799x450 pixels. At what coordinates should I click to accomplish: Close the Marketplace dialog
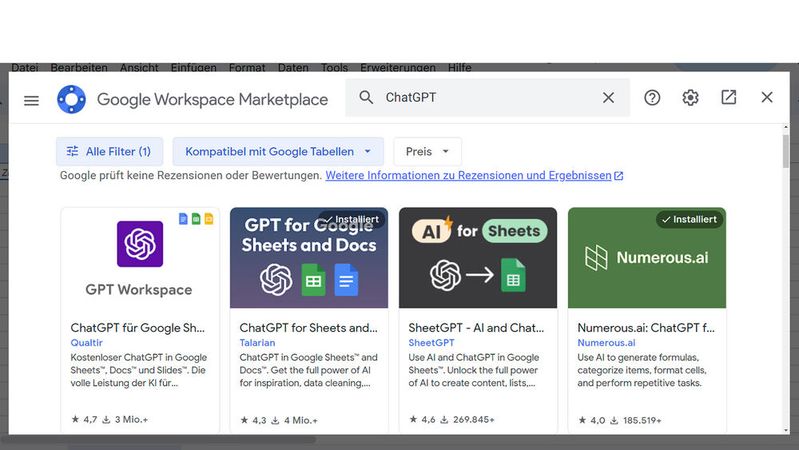click(767, 97)
